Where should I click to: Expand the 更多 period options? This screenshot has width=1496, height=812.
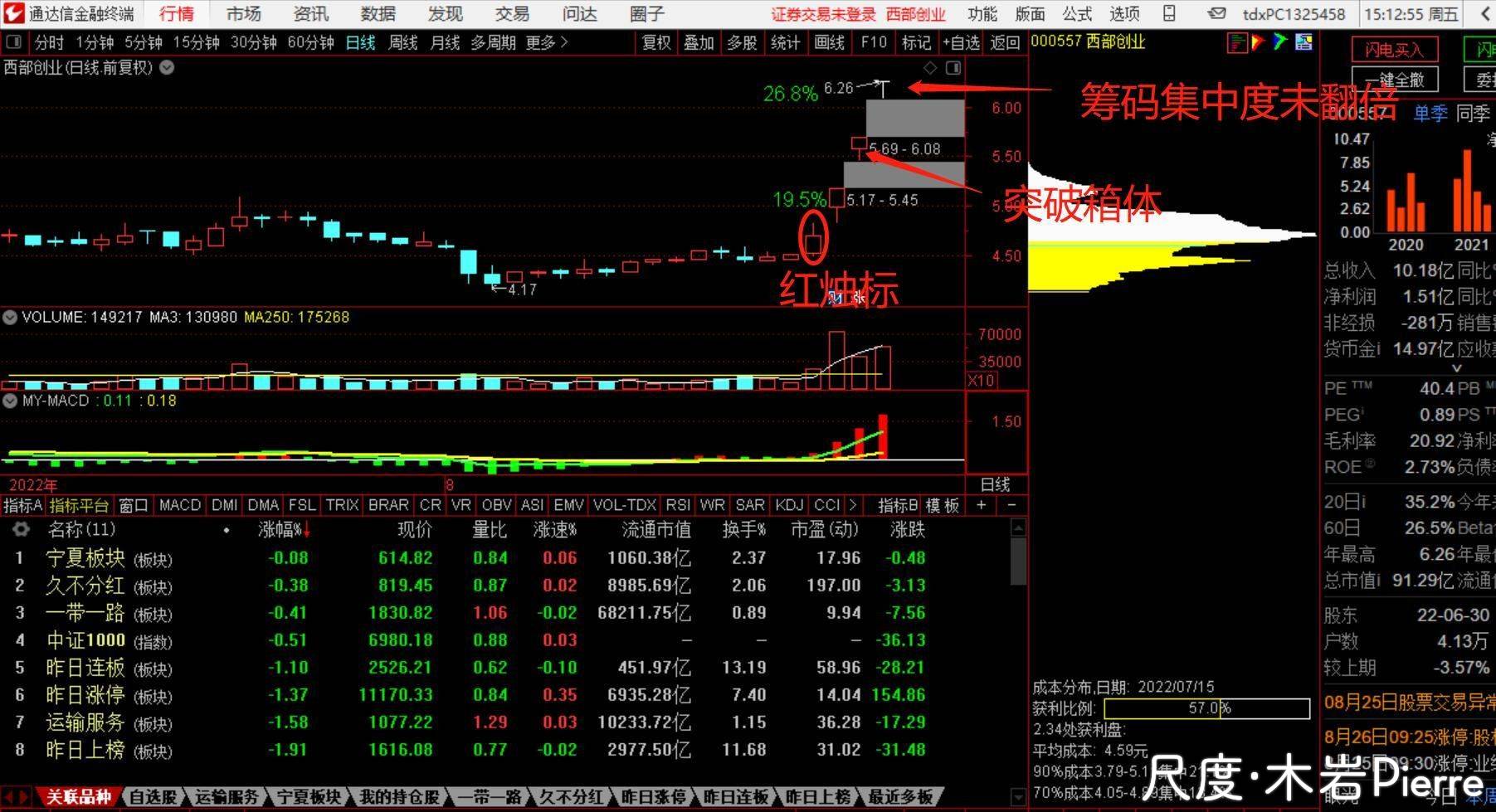[546, 42]
